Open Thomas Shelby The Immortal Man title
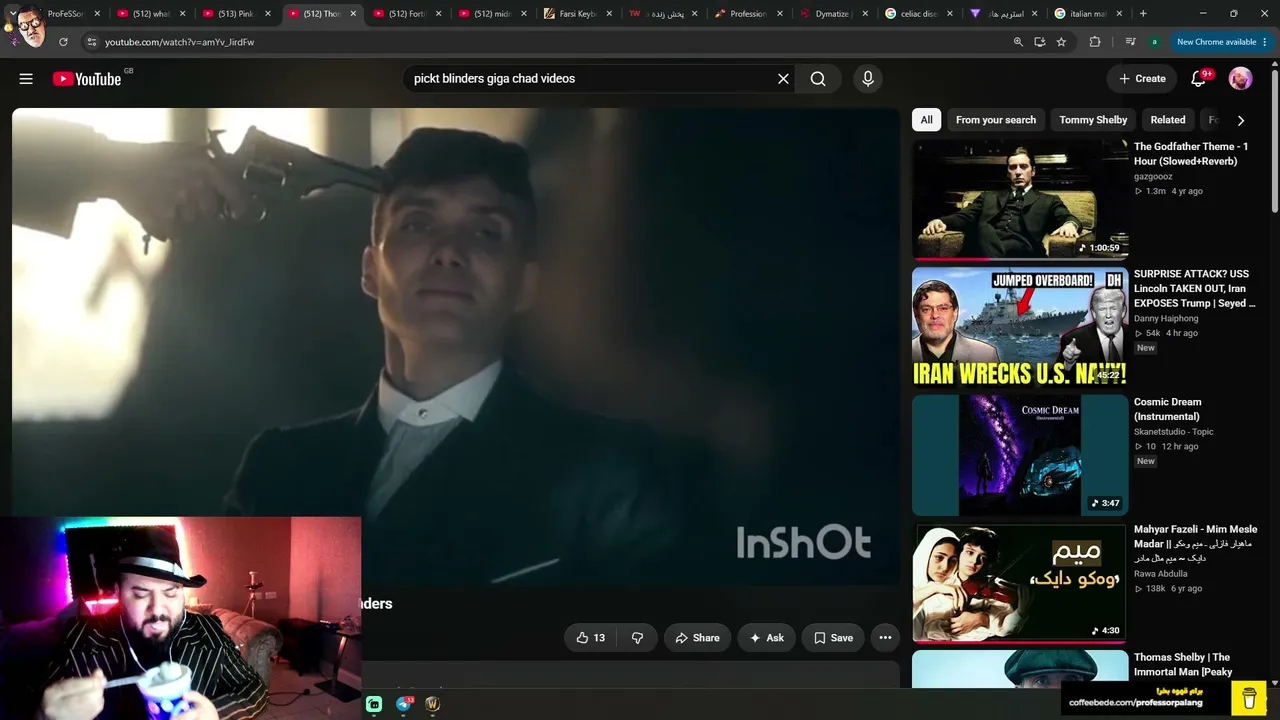Image resolution: width=1280 pixels, height=720 pixels. (1183, 665)
